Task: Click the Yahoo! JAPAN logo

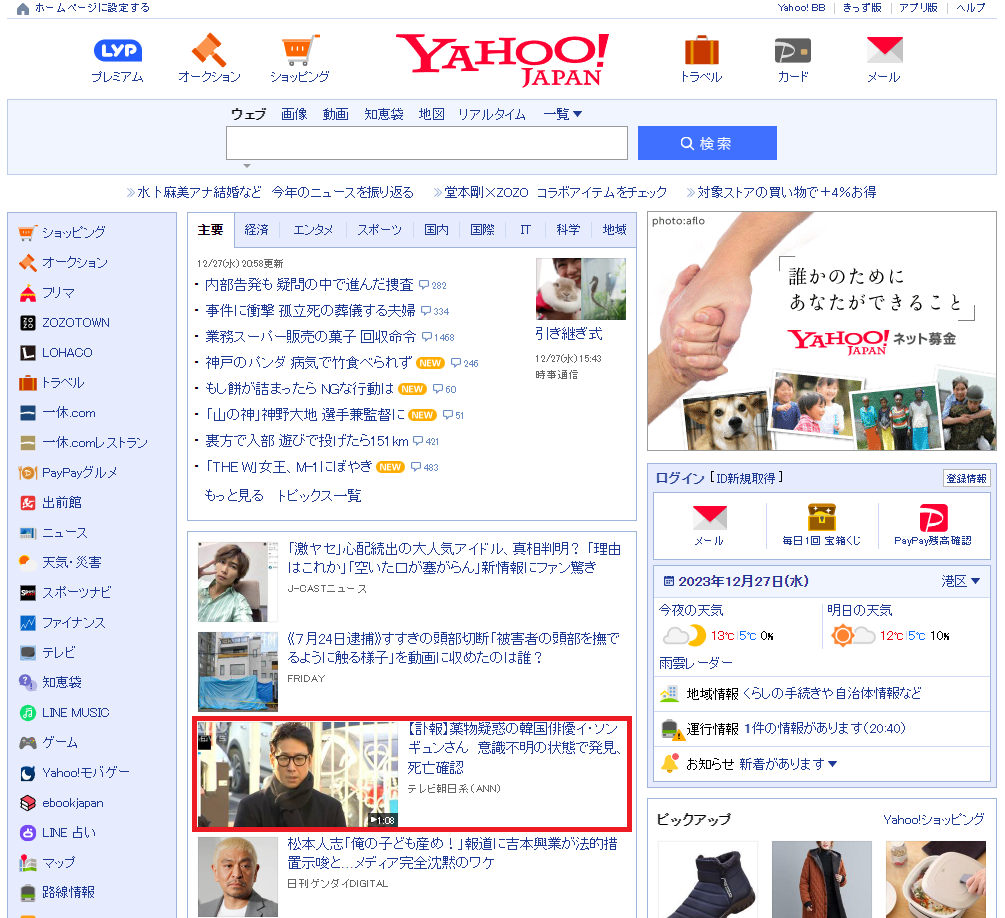Action: pyautogui.click(x=502, y=60)
